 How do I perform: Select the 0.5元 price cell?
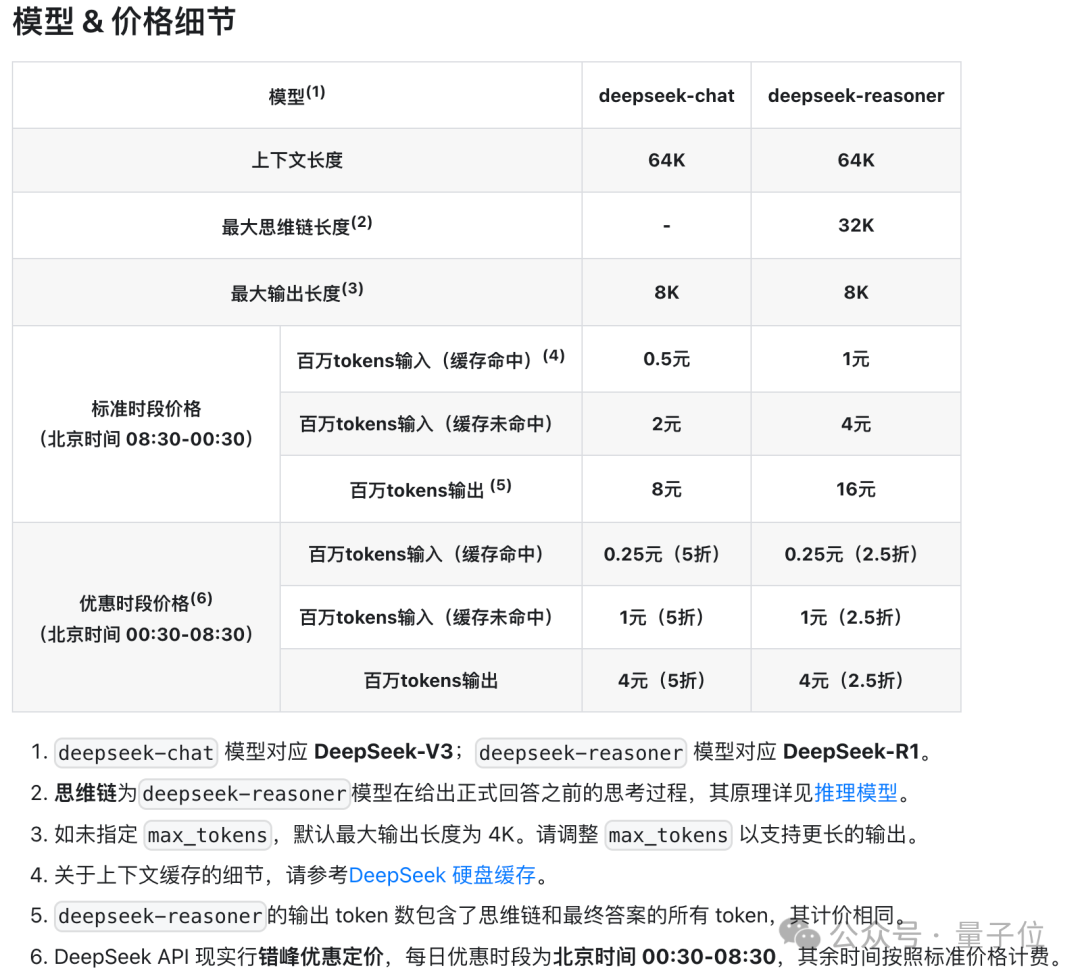point(666,359)
